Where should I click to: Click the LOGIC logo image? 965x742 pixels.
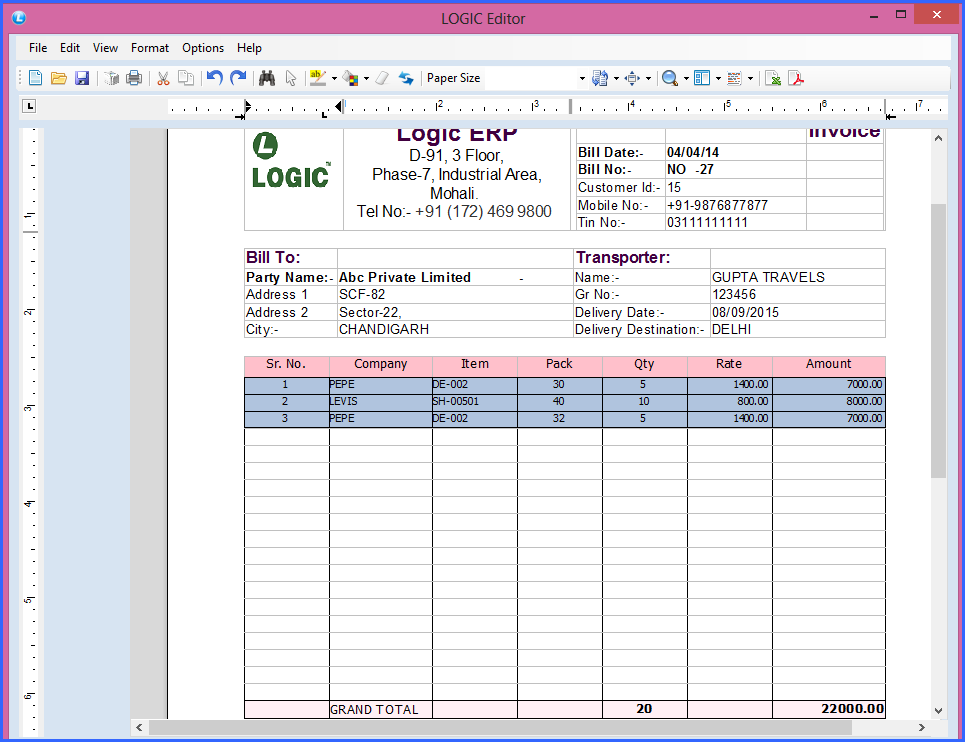coord(291,161)
